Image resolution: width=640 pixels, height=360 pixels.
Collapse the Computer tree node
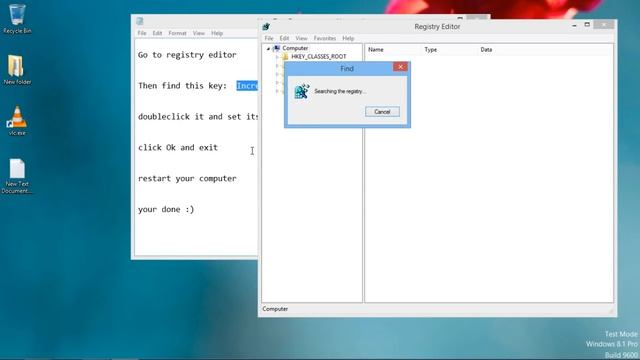click(269, 49)
